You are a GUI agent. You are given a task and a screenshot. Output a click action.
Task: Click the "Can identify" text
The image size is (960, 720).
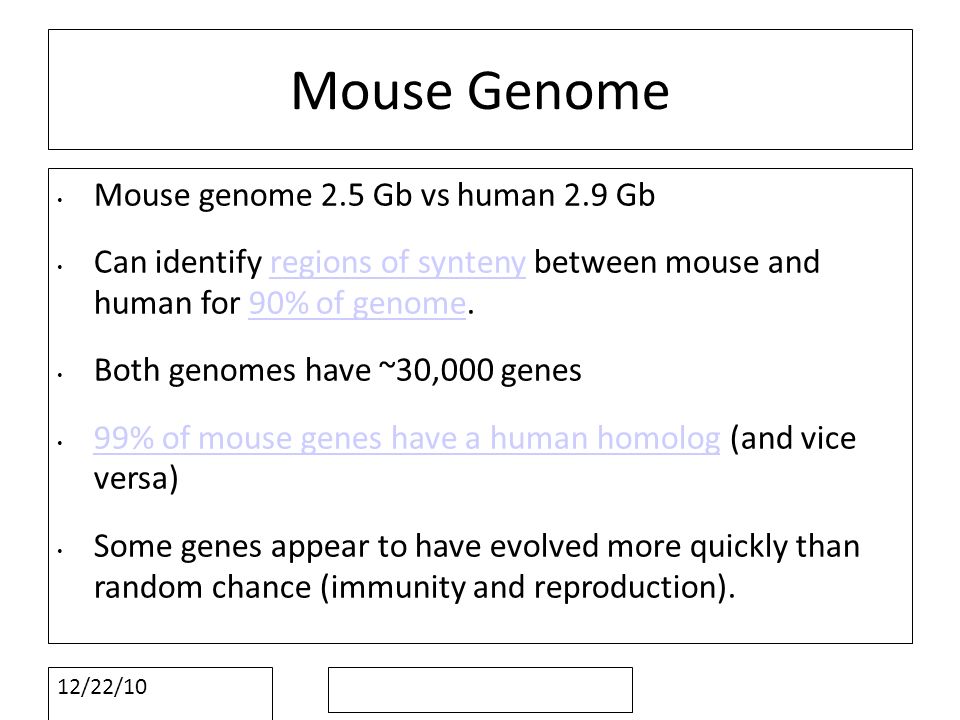(x=178, y=263)
